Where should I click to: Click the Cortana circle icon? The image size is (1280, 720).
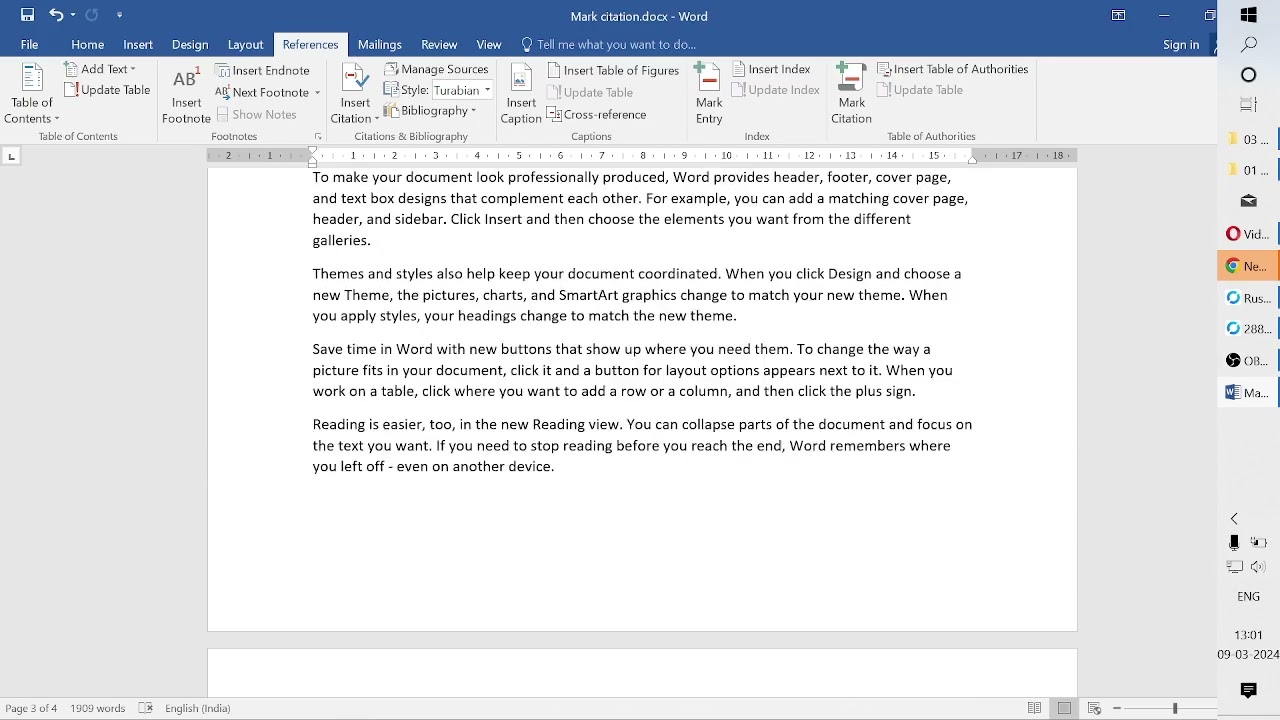[1248, 75]
